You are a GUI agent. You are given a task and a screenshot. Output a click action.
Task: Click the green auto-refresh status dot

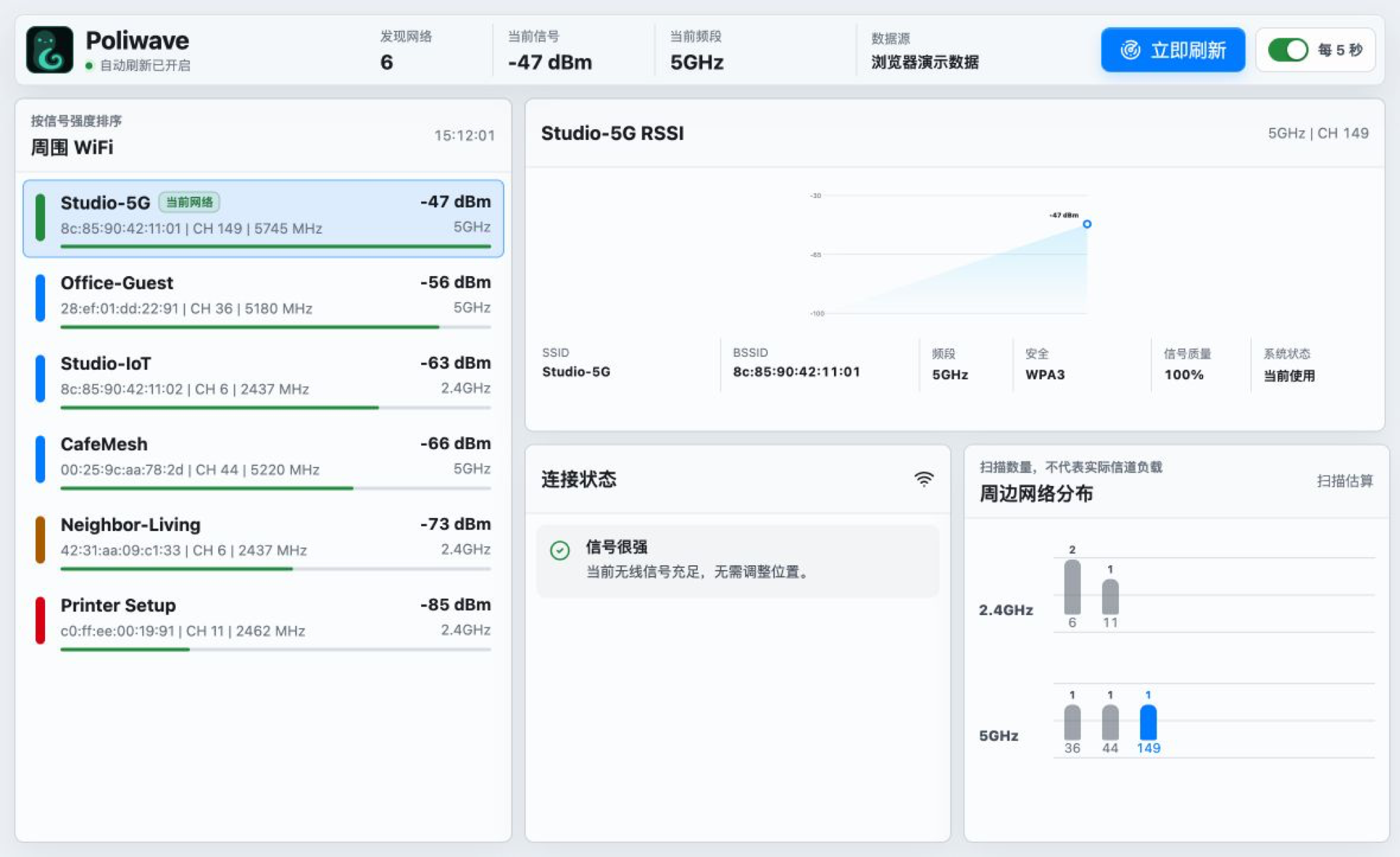(x=89, y=66)
